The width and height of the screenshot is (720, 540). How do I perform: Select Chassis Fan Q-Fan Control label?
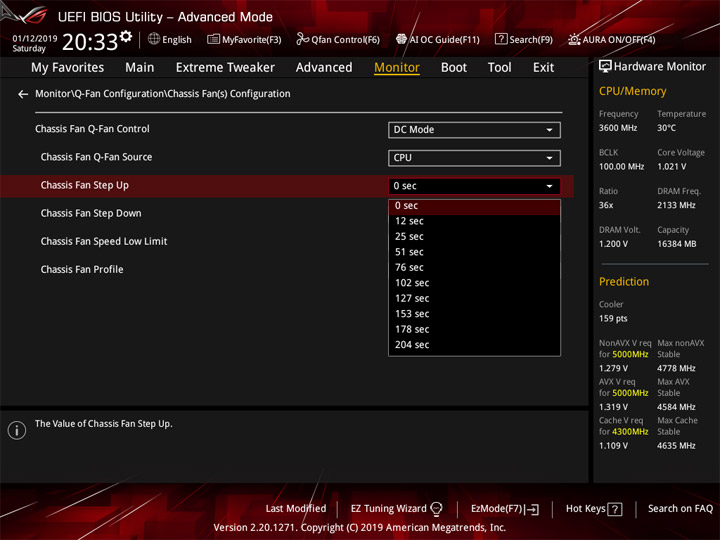click(92, 129)
